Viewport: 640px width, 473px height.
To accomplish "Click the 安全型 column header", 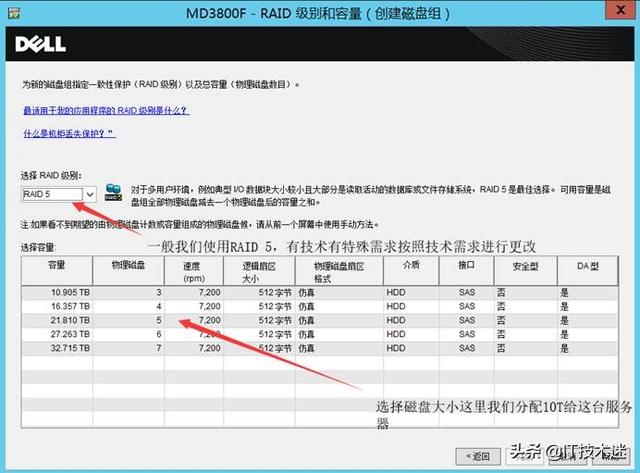I will (526, 271).
